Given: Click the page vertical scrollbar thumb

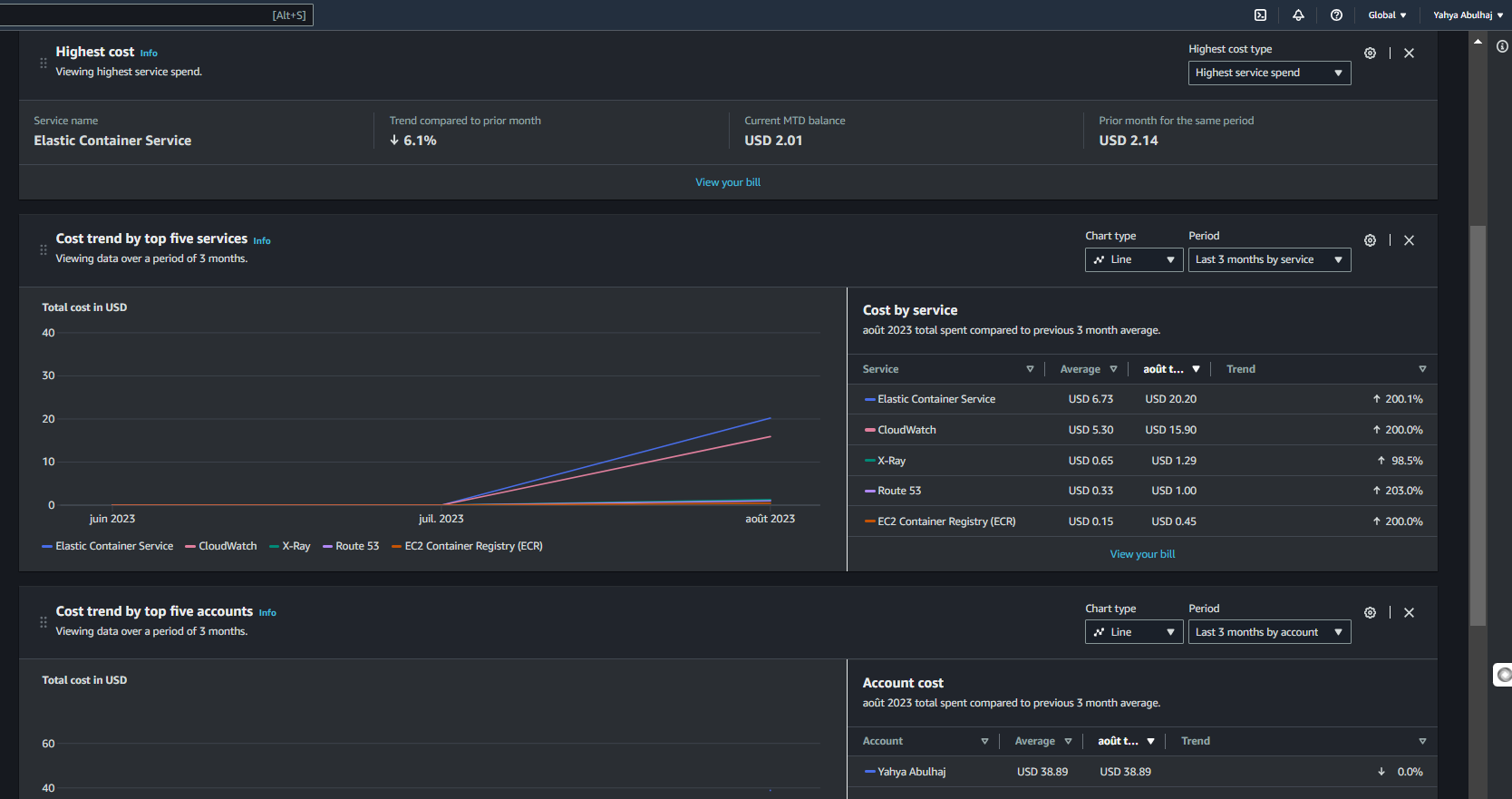Looking at the screenshot, I should 1478,426.
